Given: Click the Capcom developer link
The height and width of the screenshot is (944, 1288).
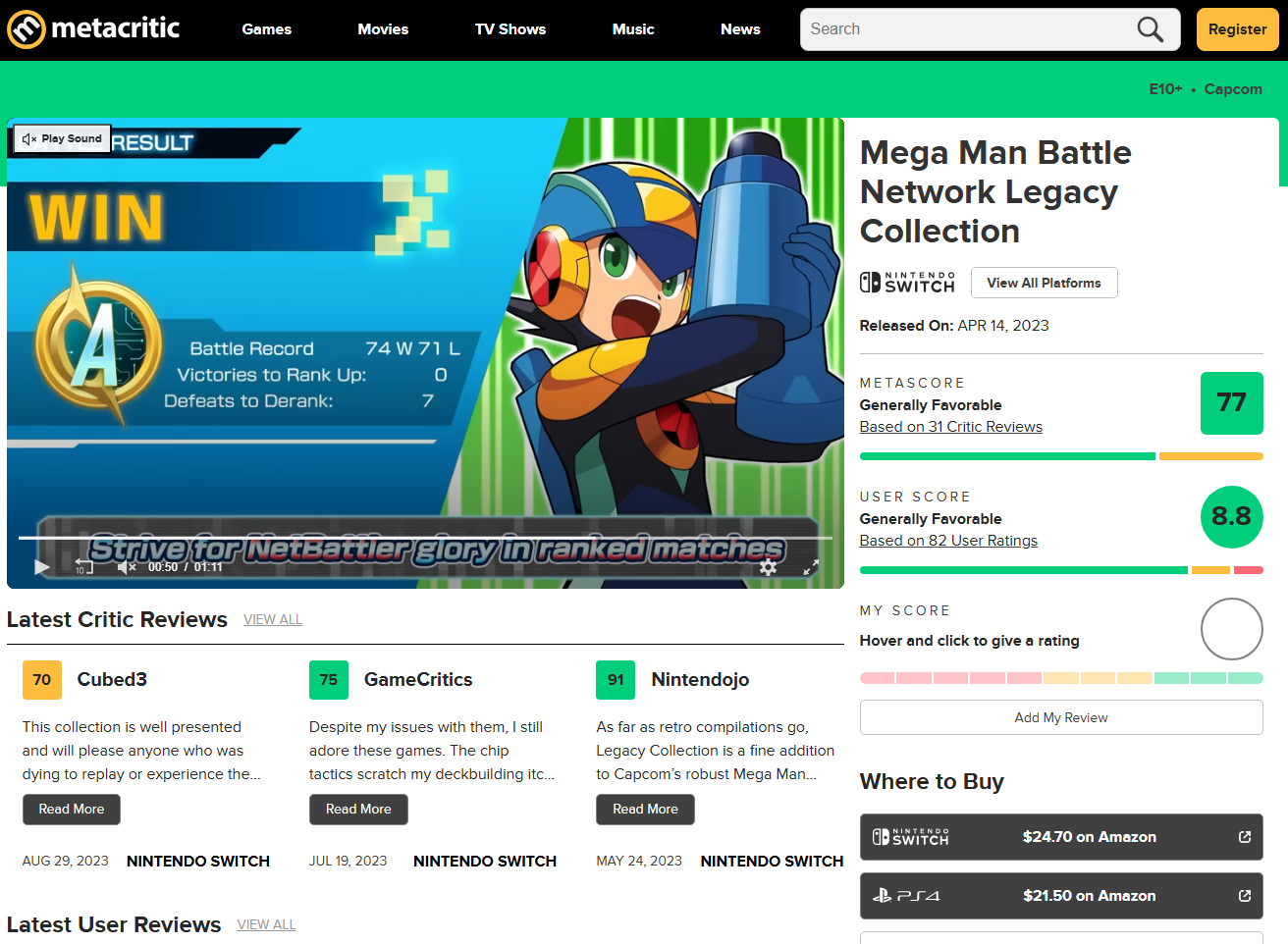Looking at the screenshot, I should point(1233,89).
